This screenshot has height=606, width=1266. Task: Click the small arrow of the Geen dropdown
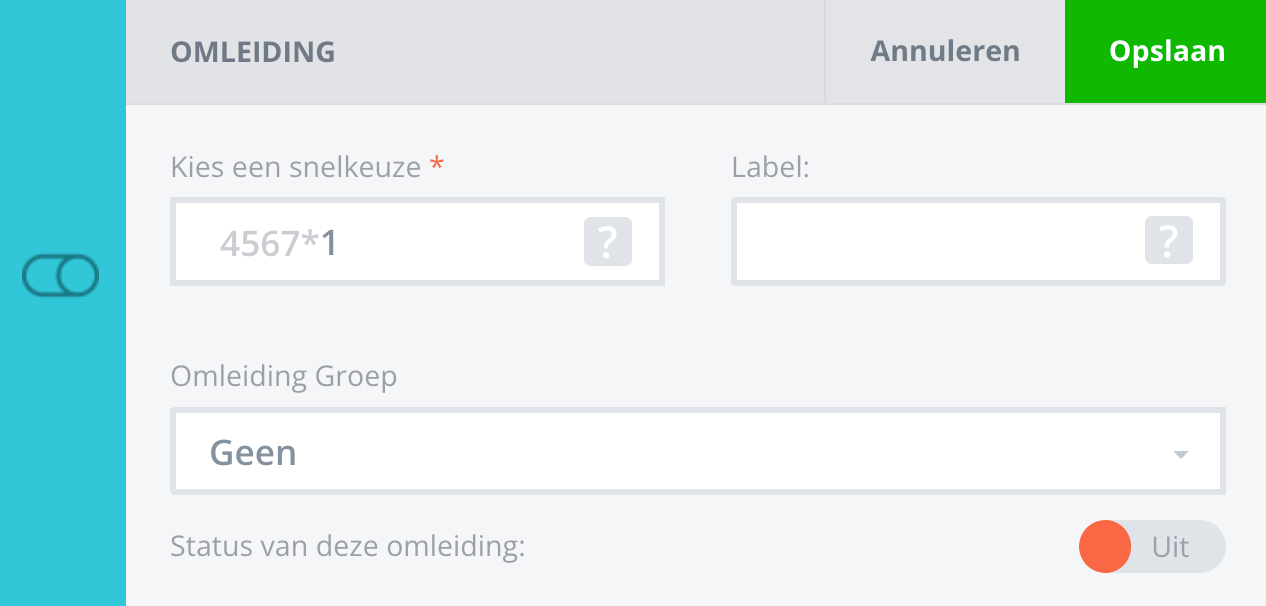point(1180,454)
